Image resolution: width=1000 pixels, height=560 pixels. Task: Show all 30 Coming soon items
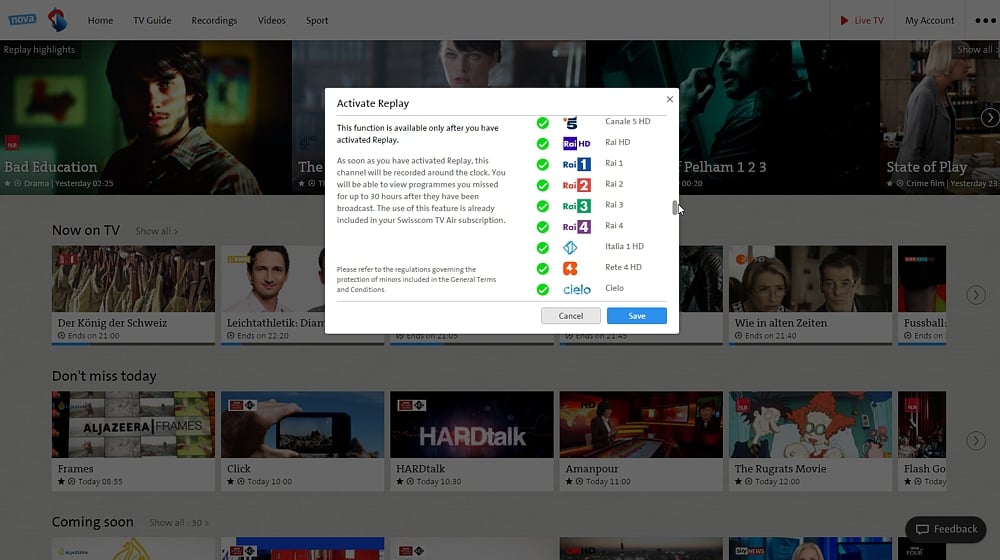179,522
